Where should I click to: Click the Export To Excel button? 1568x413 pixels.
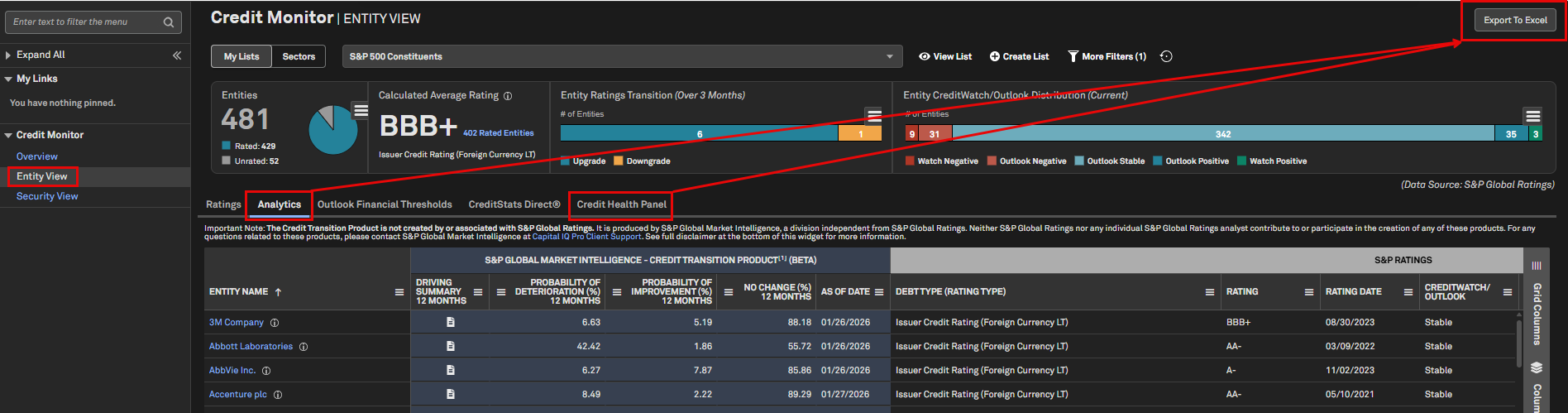(1515, 21)
